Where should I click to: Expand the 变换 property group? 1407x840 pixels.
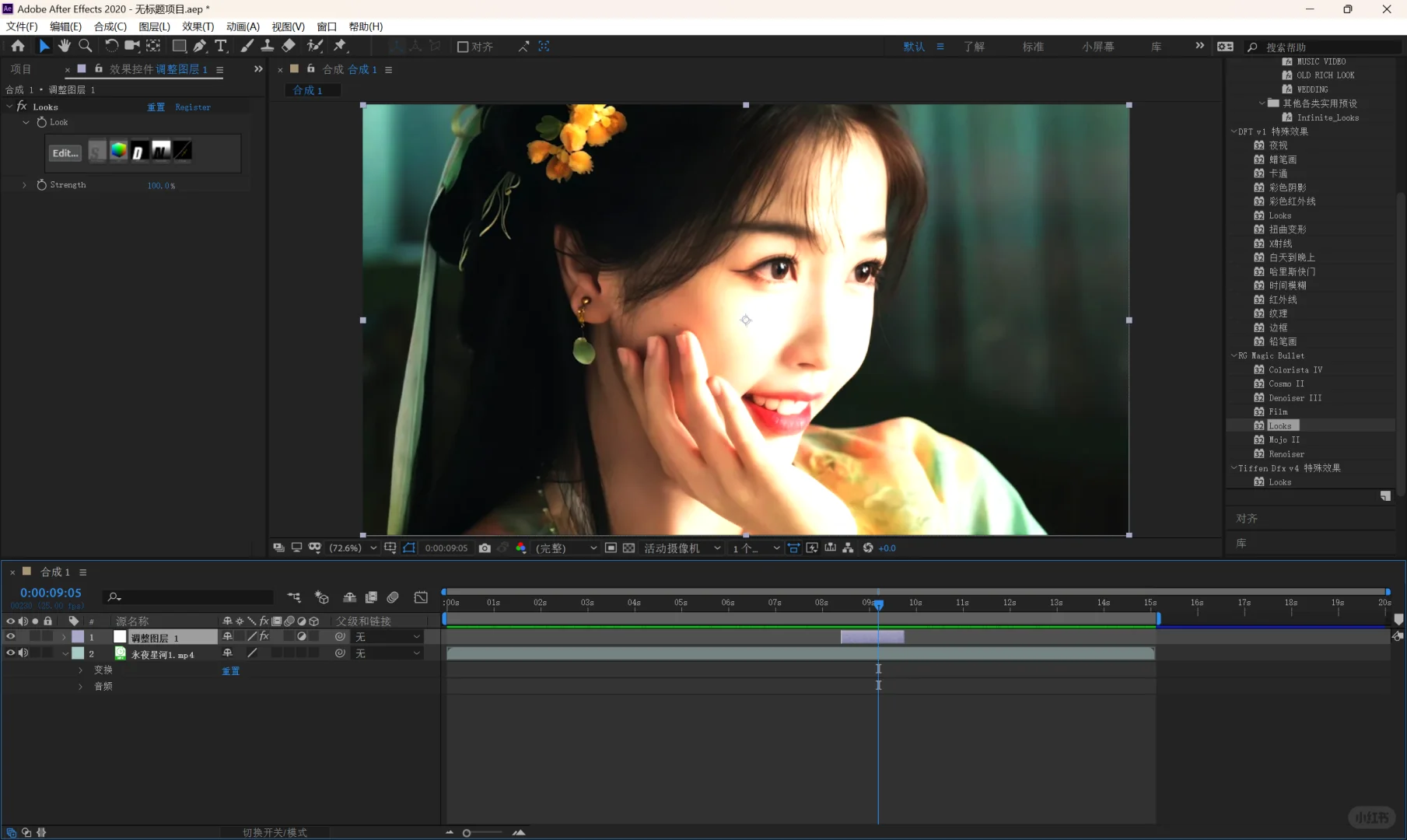(x=80, y=670)
